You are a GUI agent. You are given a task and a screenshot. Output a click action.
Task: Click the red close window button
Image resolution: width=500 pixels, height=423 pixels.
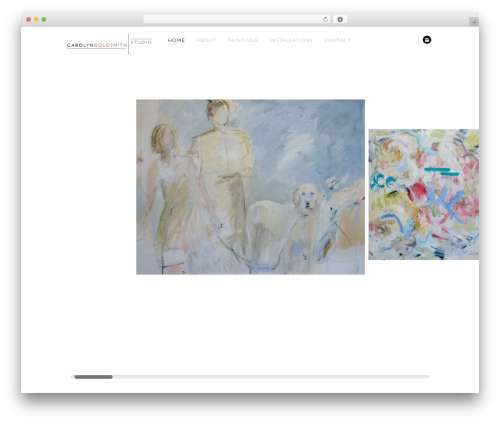point(29,19)
